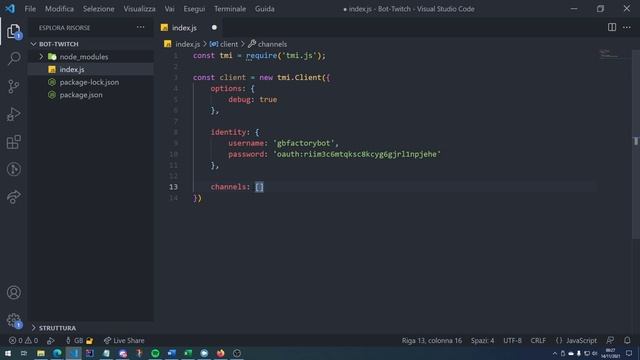
Task: Click client in the breadcrumb
Action: click(229, 44)
